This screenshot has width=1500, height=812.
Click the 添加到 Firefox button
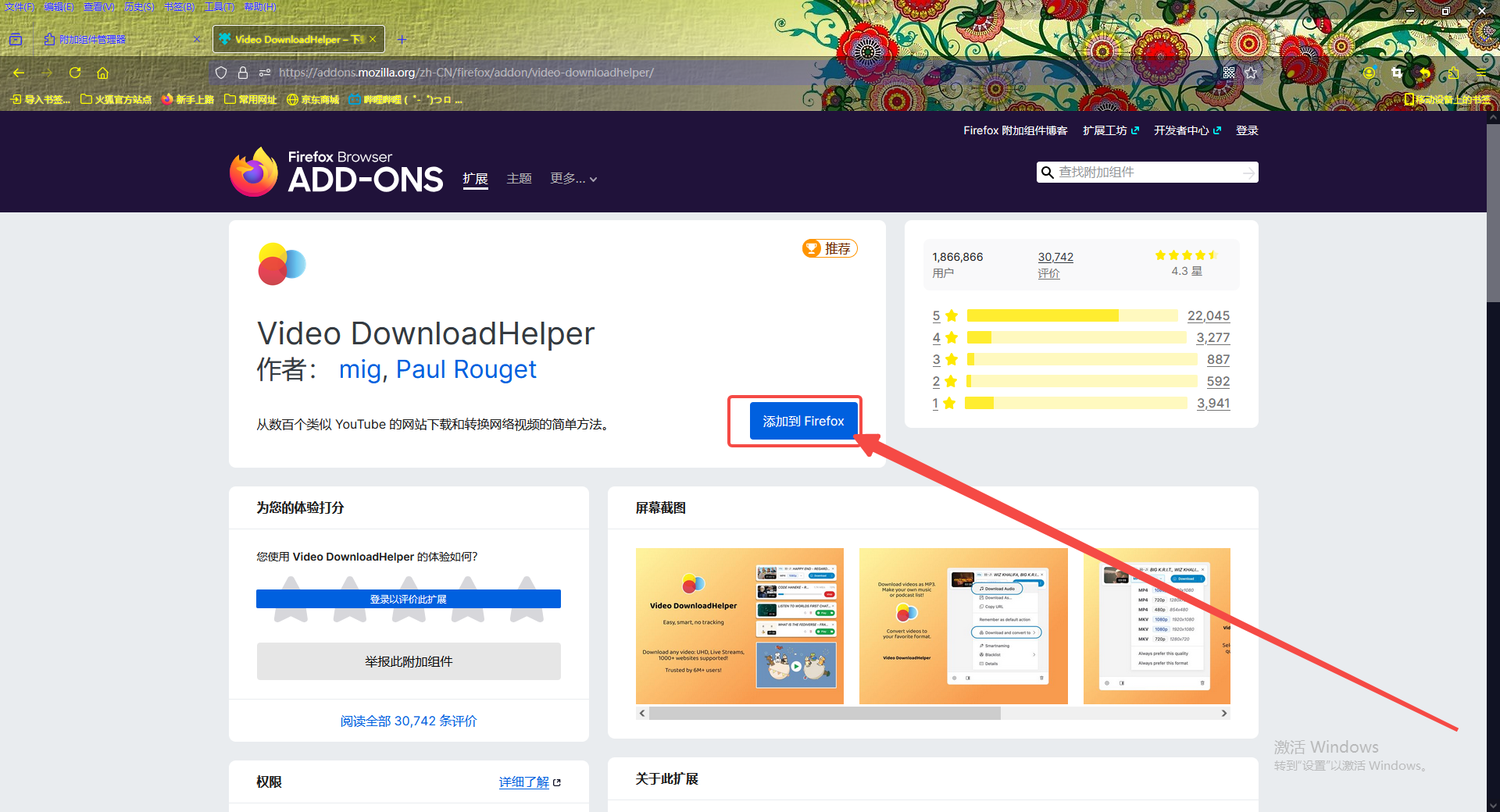[803, 421]
